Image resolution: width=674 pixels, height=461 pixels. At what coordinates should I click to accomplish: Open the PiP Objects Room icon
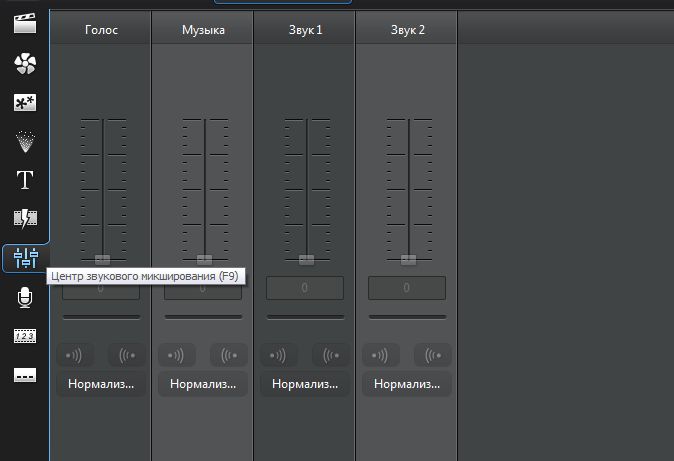pos(25,103)
